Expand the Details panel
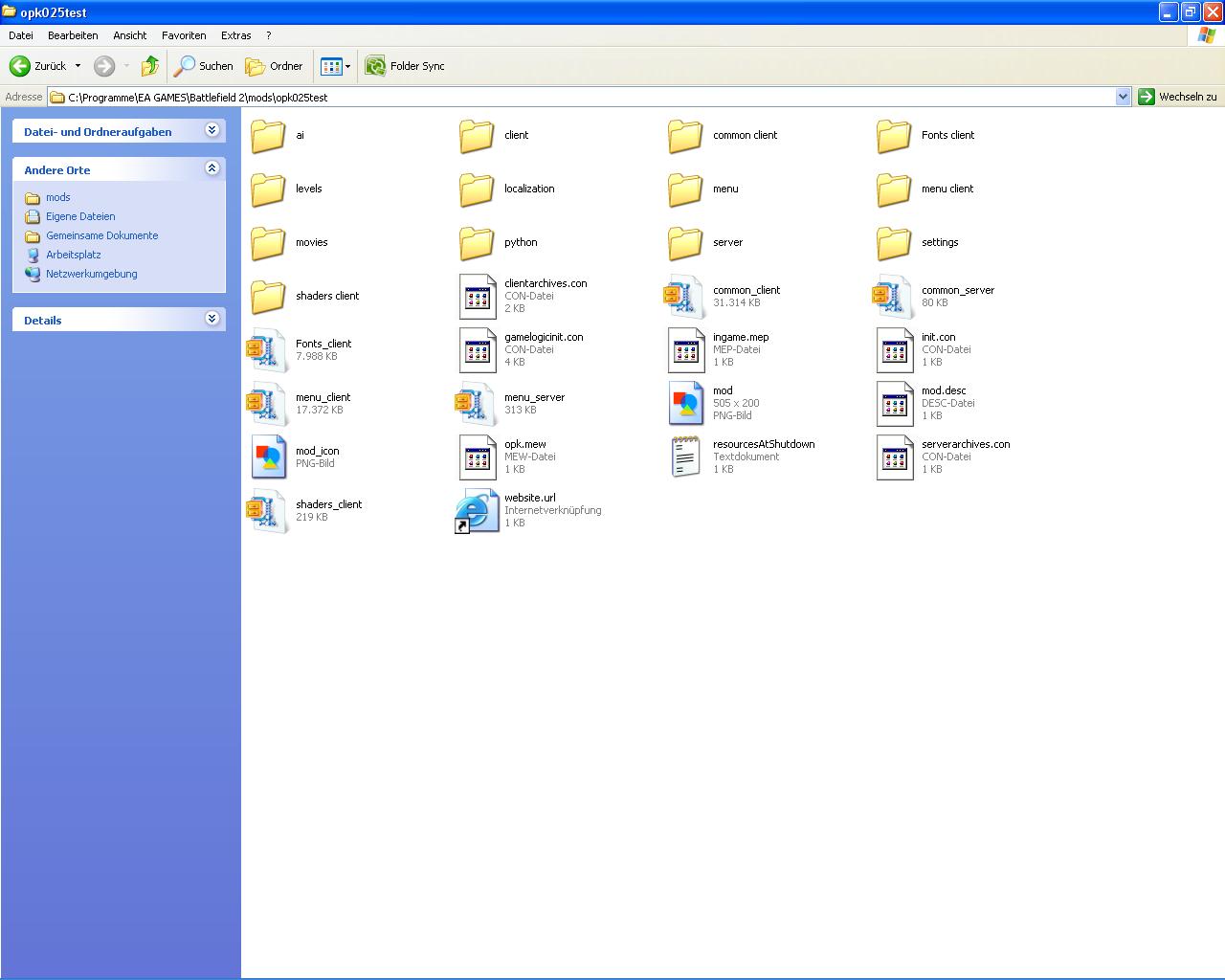This screenshot has width=1225, height=980. pyautogui.click(x=212, y=319)
